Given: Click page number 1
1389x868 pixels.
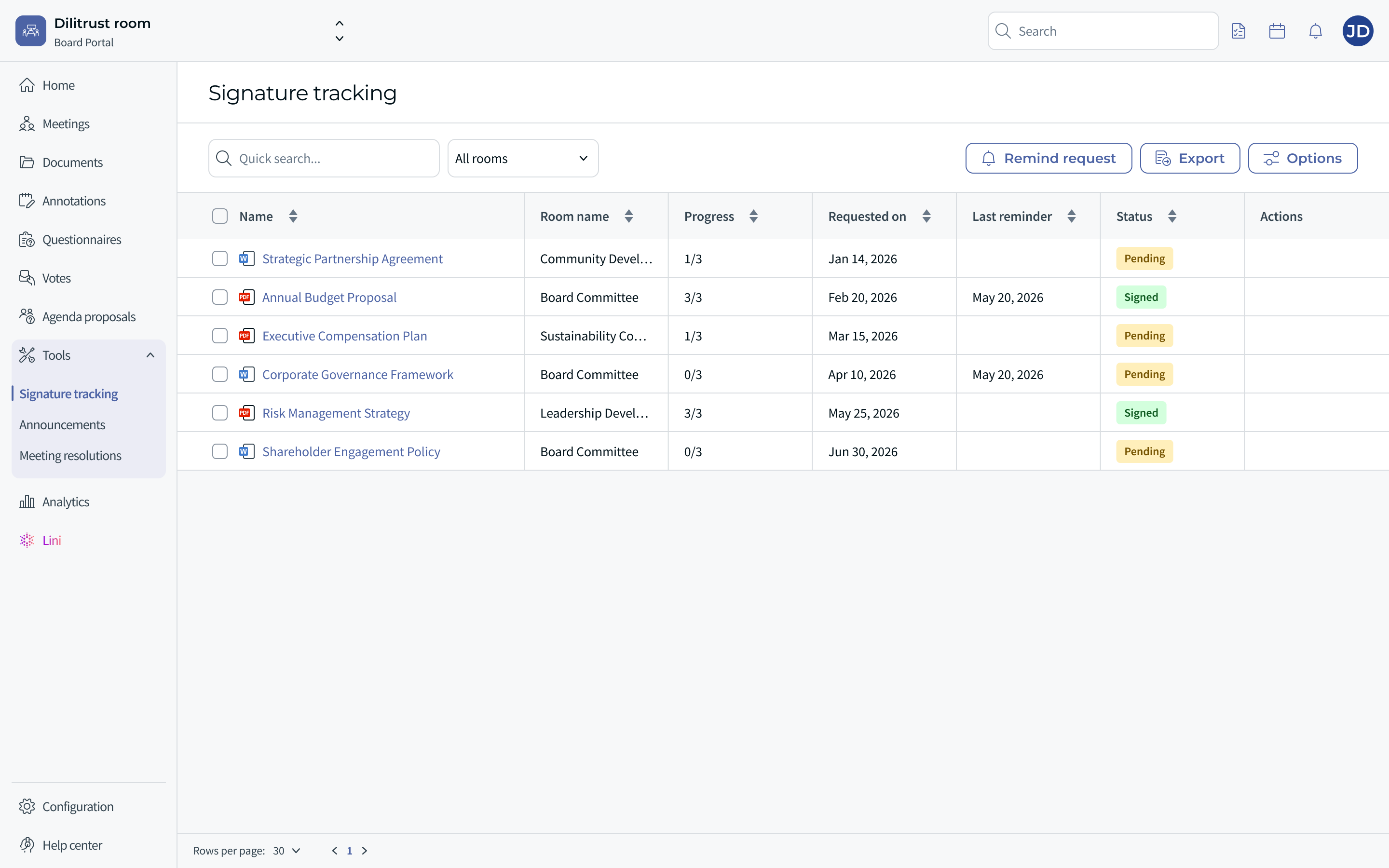Looking at the screenshot, I should coord(350,851).
